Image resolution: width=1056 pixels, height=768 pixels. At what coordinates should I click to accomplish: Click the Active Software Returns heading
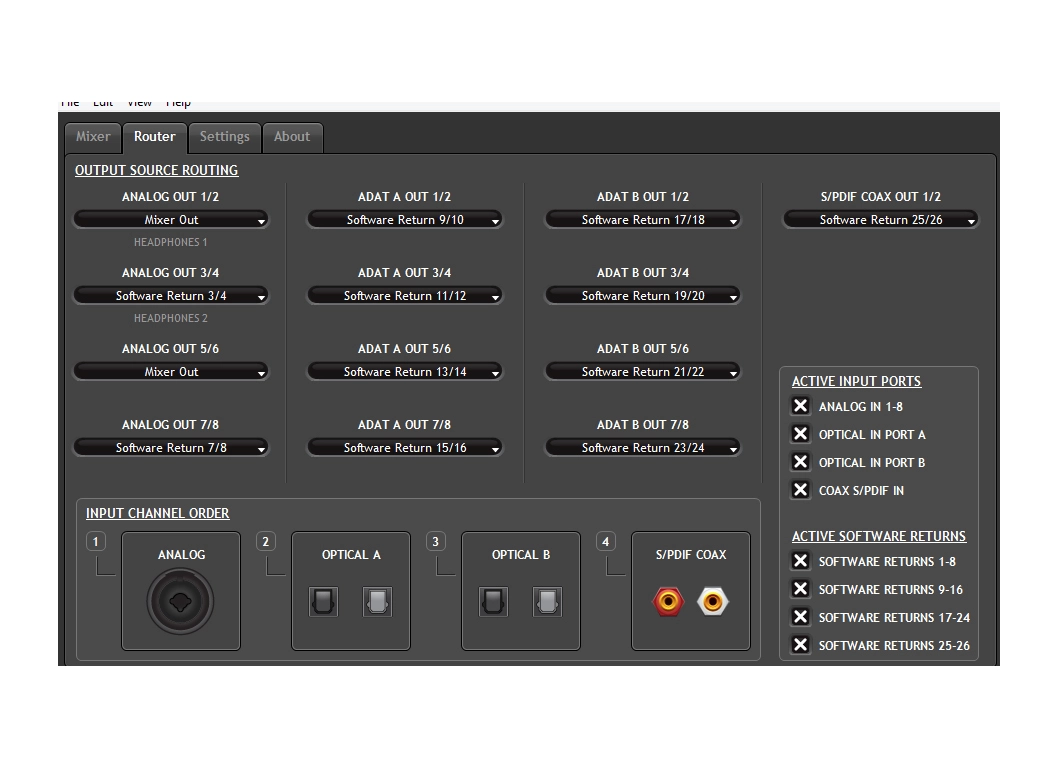coord(879,536)
